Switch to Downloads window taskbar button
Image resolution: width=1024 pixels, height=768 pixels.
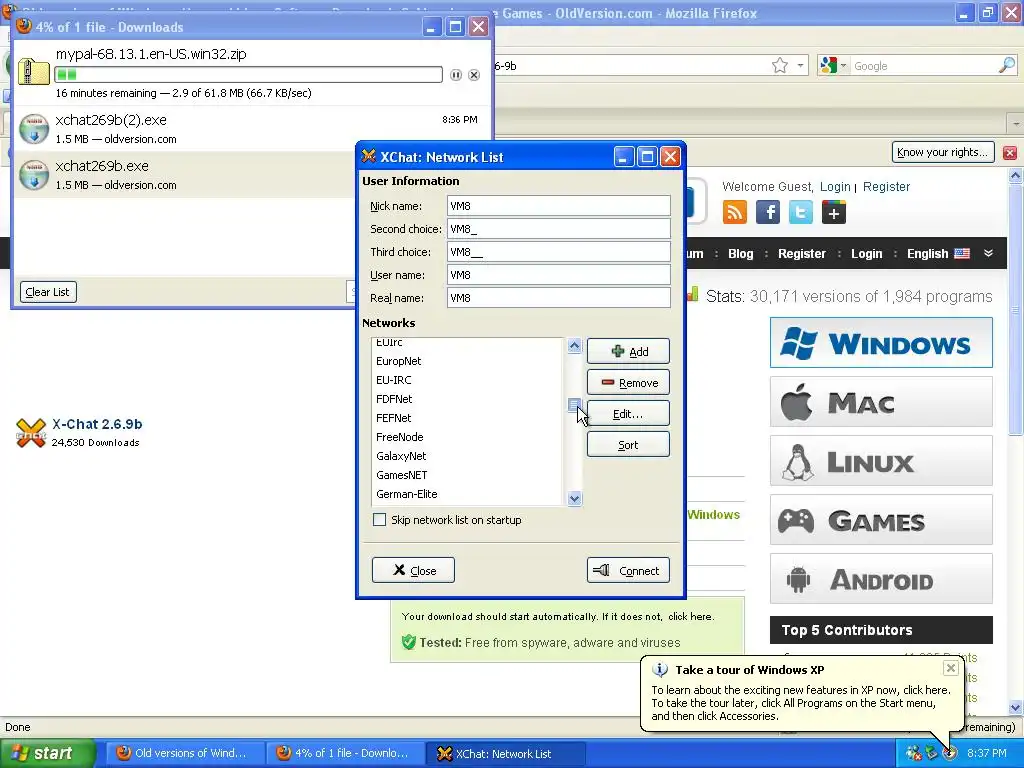tap(345, 753)
